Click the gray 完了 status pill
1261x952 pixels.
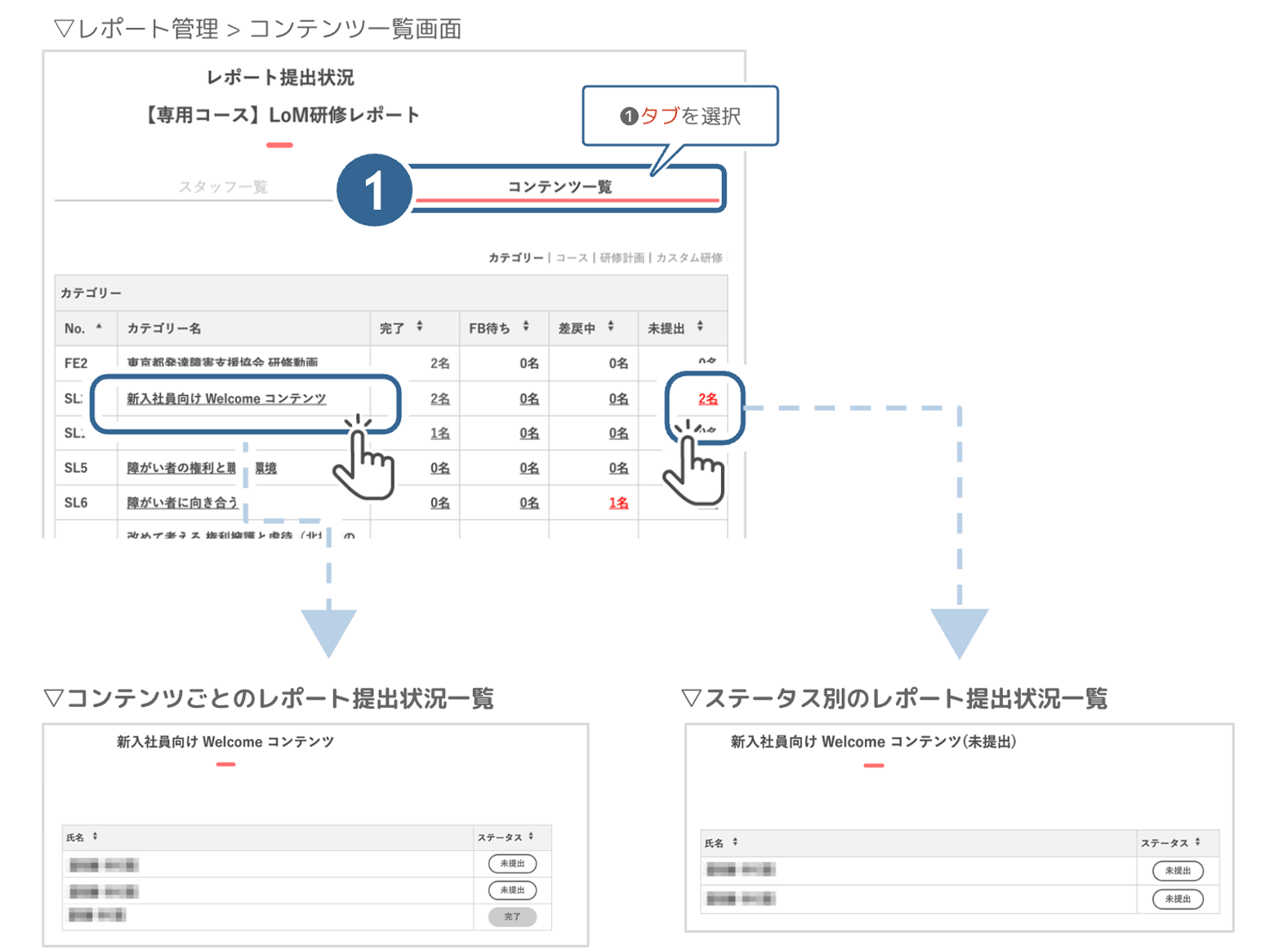point(512,917)
